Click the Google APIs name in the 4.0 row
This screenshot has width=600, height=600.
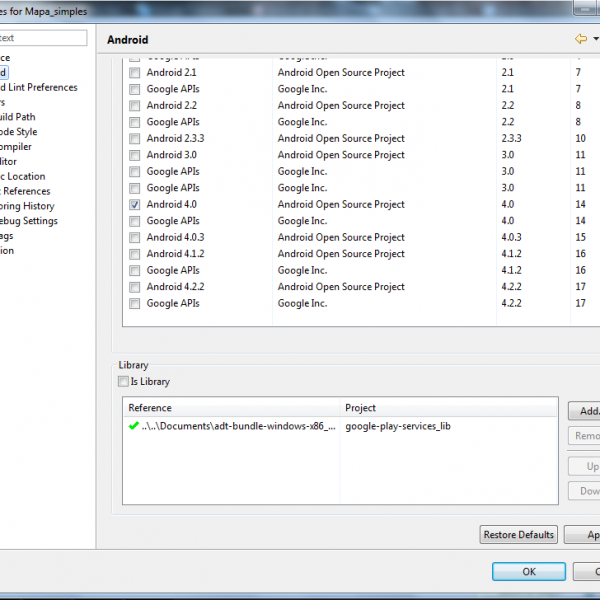pos(173,221)
